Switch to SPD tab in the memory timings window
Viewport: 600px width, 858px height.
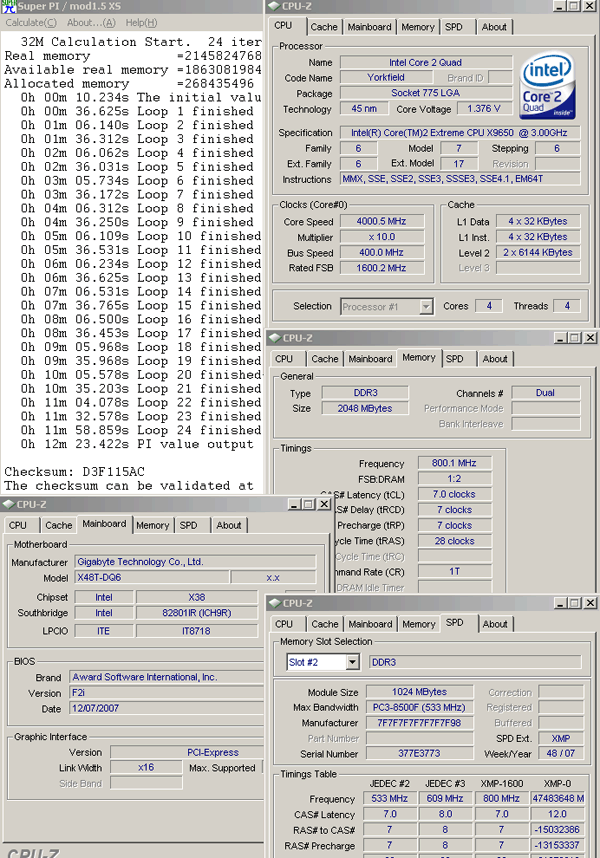point(455,359)
